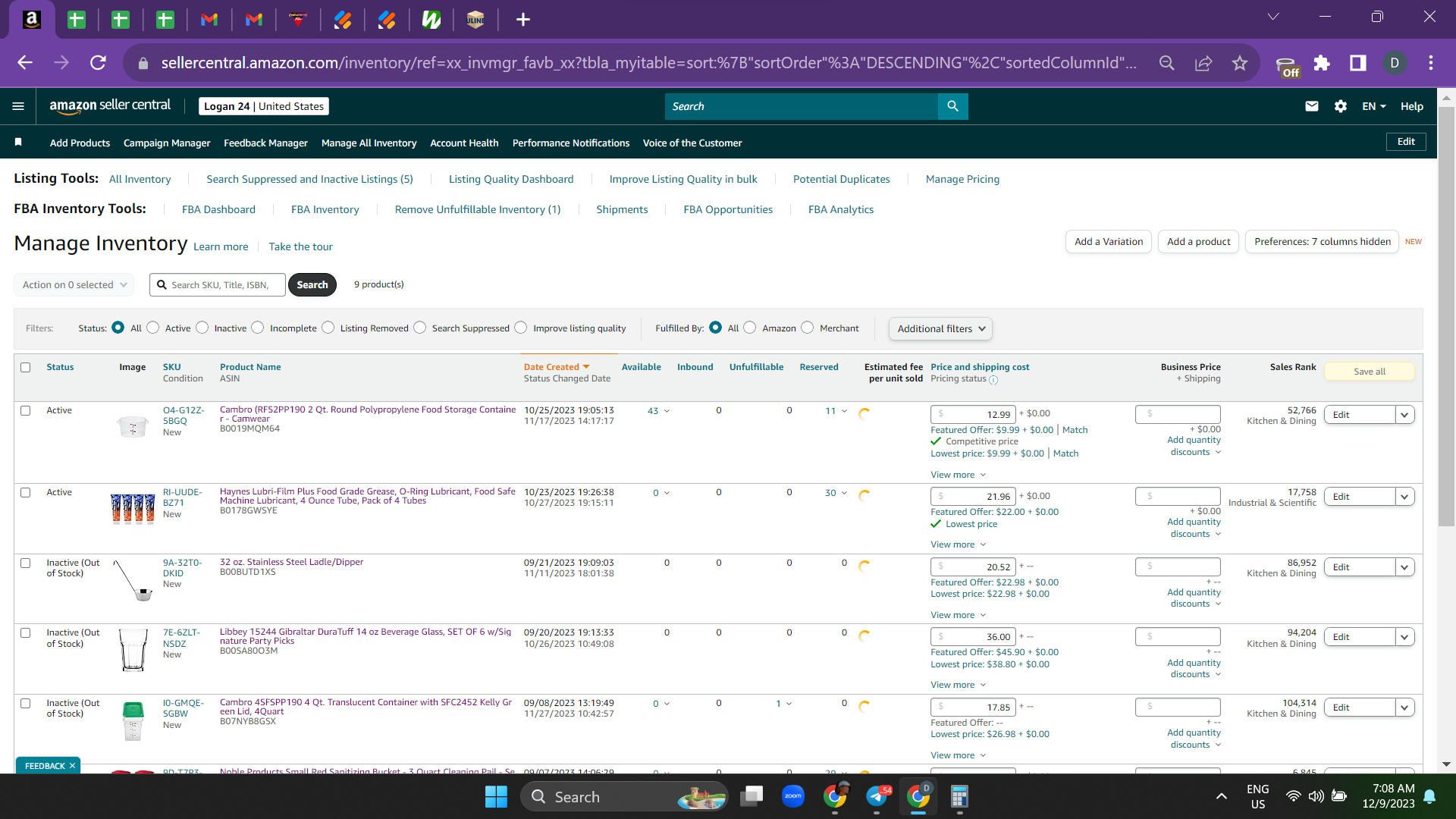1456x819 pixels.
Task: Filter by Fulfilled By Merchant radio
Action: pyautogui.click(x=808, y=328)
